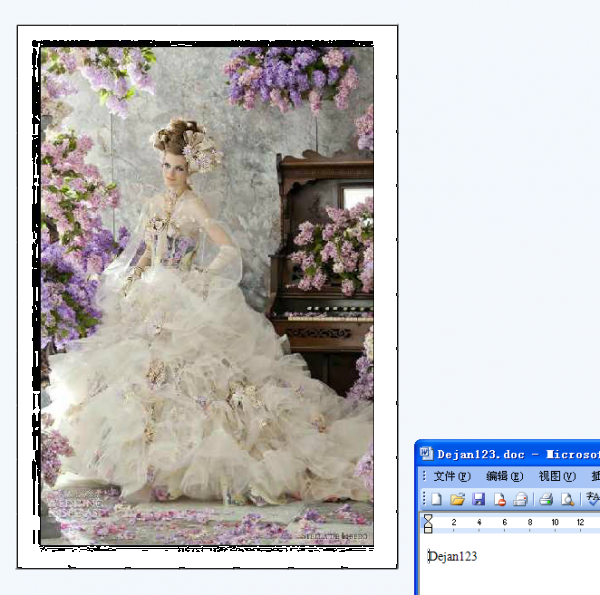The image size is (600, 595).
Task: Print the document with the printer icon
Action: [x=546, y=499]
